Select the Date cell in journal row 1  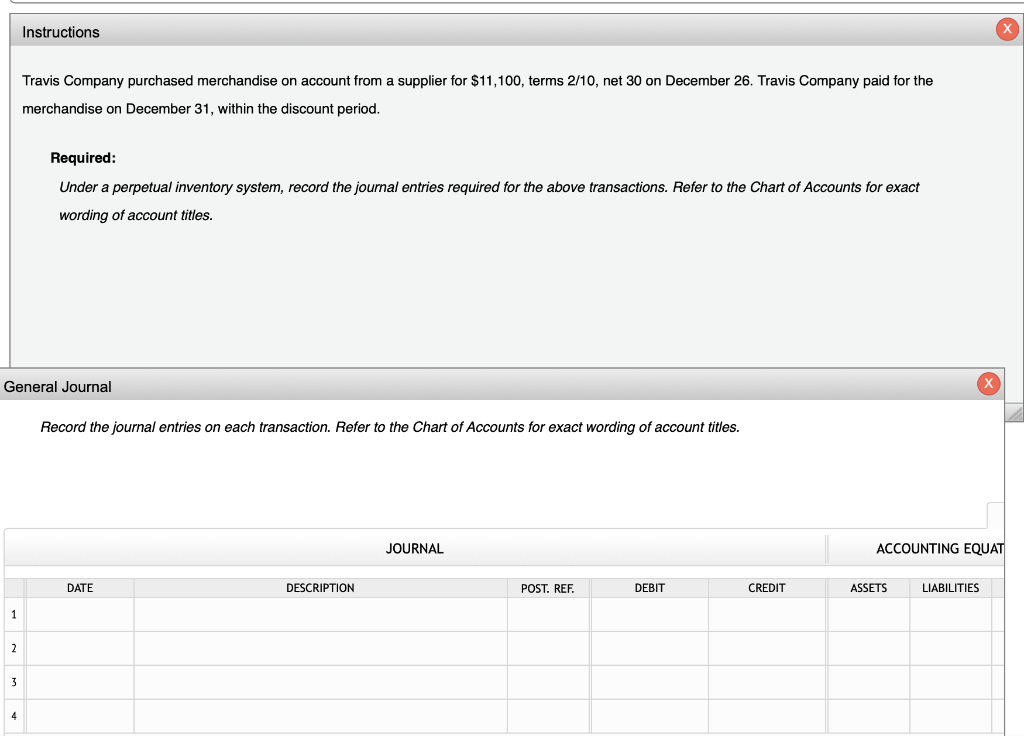point(79,614)
